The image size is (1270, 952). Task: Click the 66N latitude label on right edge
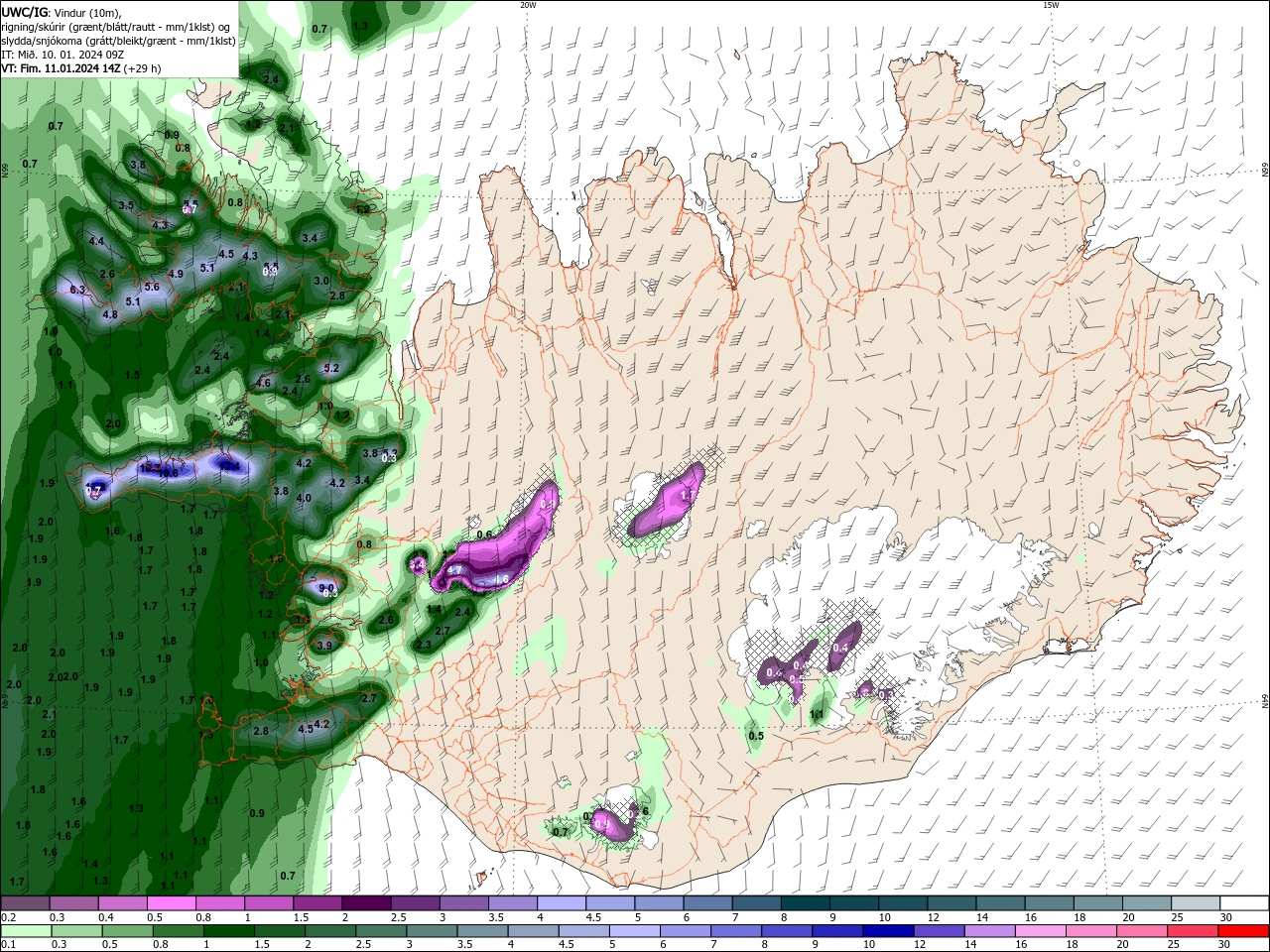click(x=1265, y=171)
